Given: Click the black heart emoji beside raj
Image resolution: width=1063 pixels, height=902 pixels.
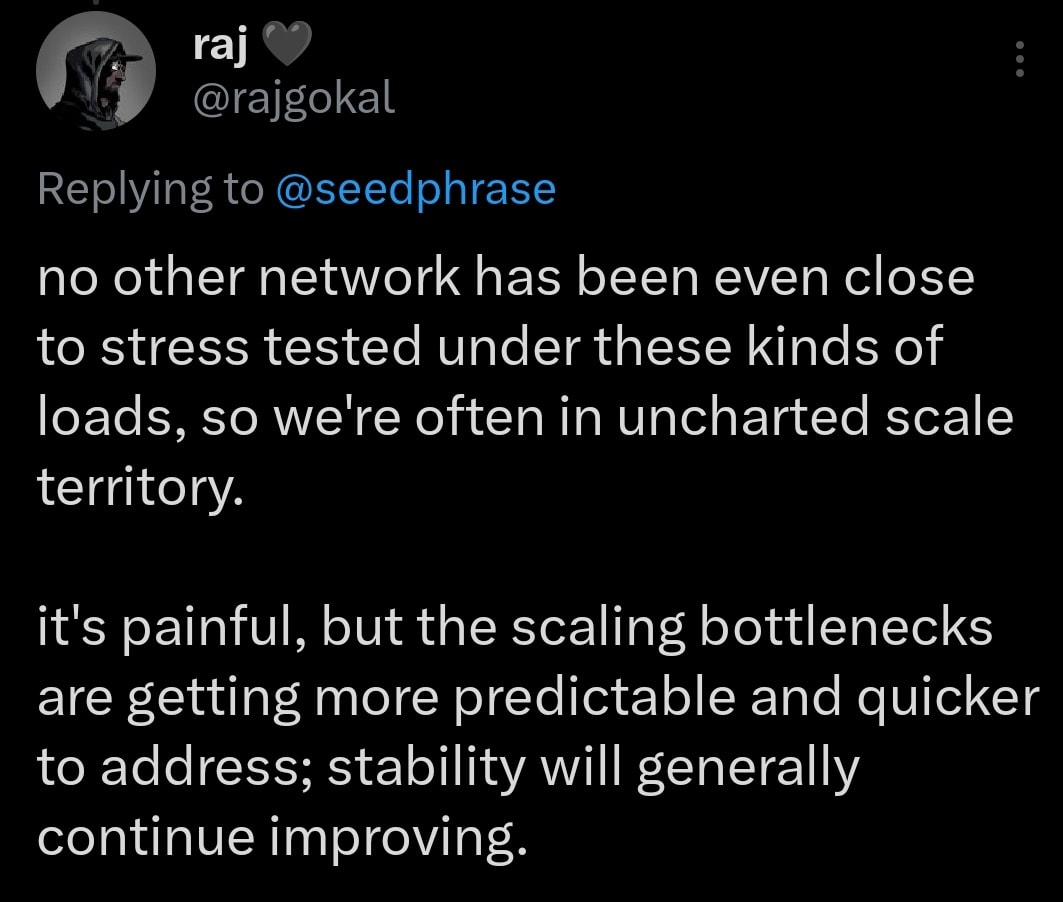Looking at the screenshot, I should (x=284, y=43).
